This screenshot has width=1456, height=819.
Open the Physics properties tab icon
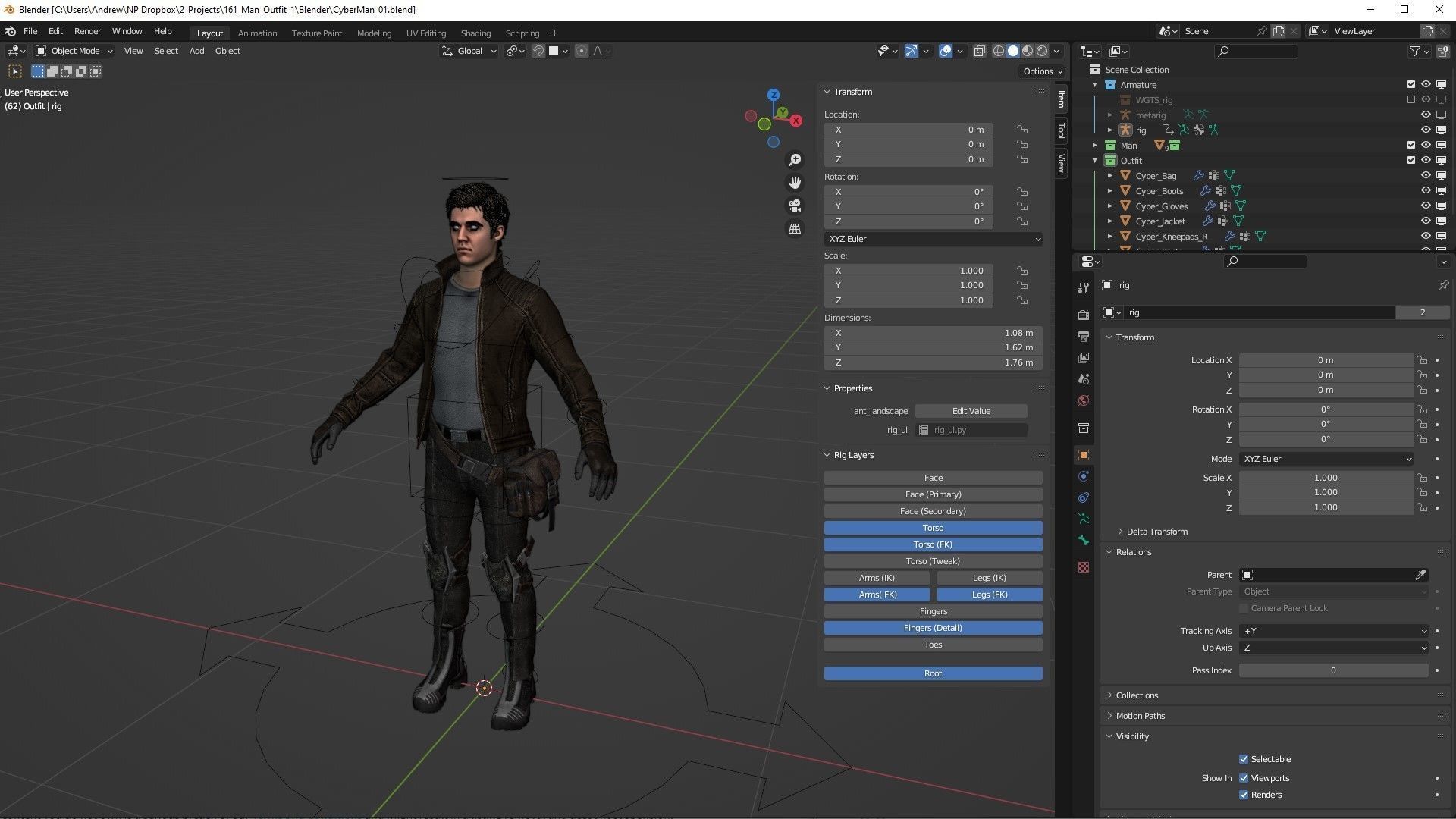click(x=1084, y=476)
